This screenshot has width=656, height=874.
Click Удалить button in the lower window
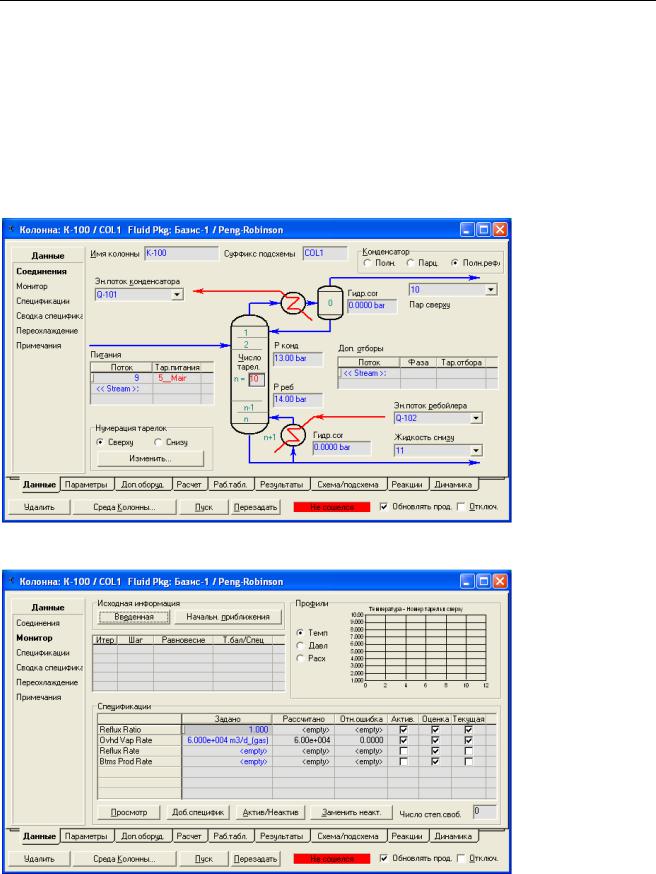39,859
